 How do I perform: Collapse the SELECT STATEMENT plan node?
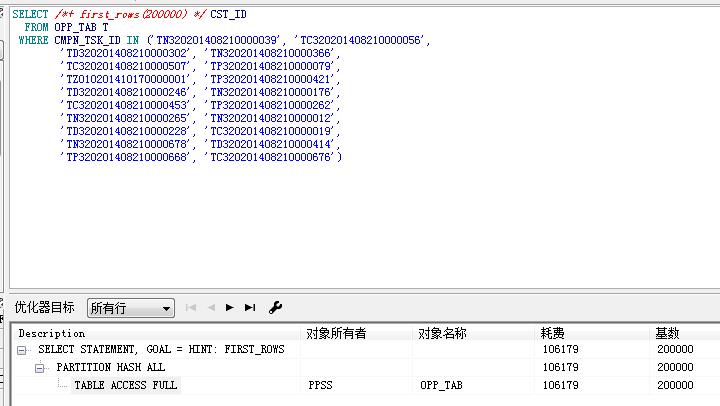pyautogui.click(x=22, y=350)
